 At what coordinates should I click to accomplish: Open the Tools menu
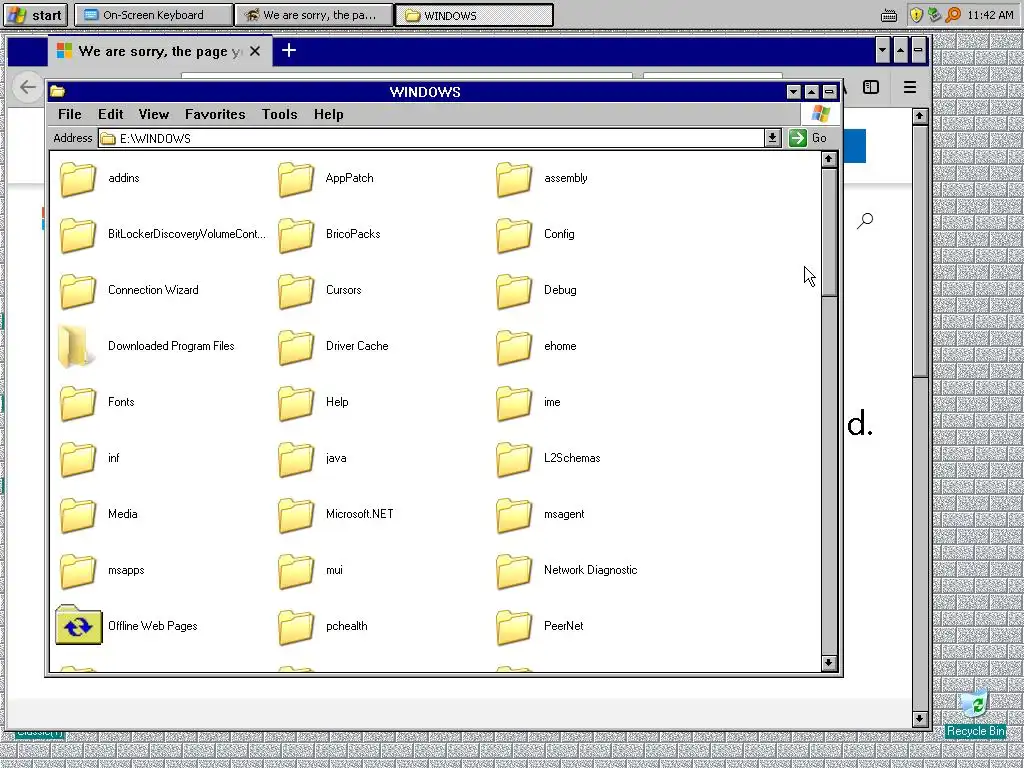click(x=280, y=114)
